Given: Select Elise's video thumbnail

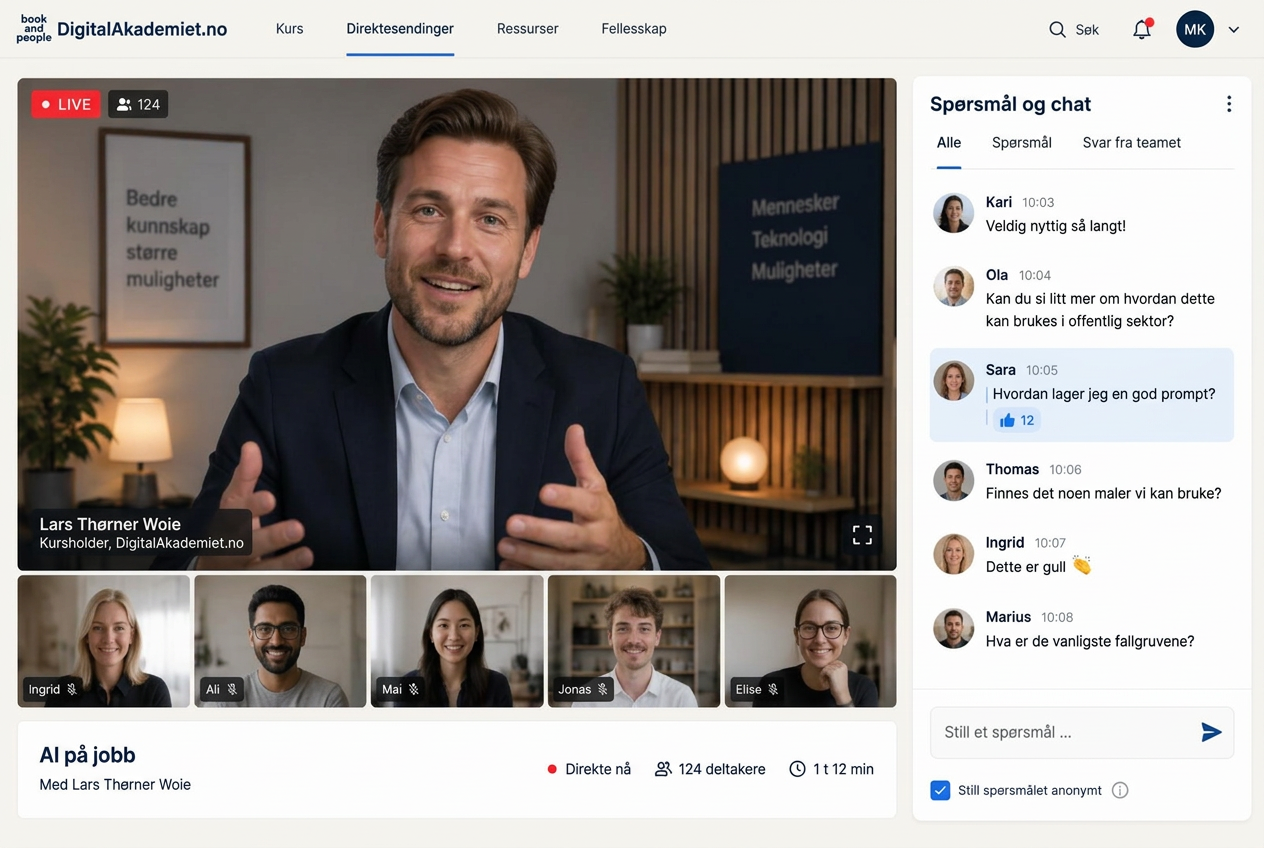Looking at the screenshot, I should [x=810, y=641].
